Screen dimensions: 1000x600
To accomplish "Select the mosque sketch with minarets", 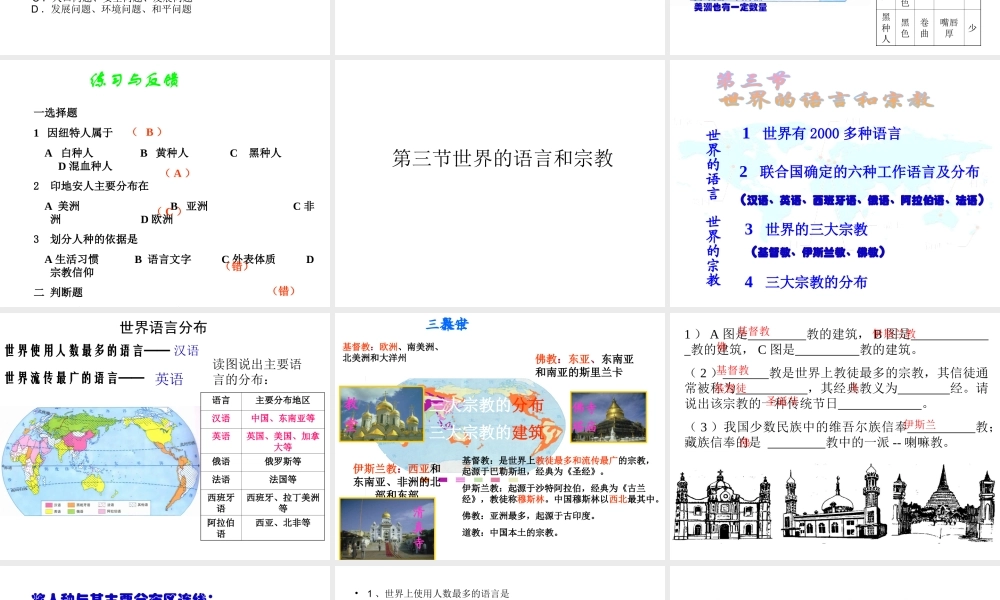I will pyautogui.click(x=835, y=503).
